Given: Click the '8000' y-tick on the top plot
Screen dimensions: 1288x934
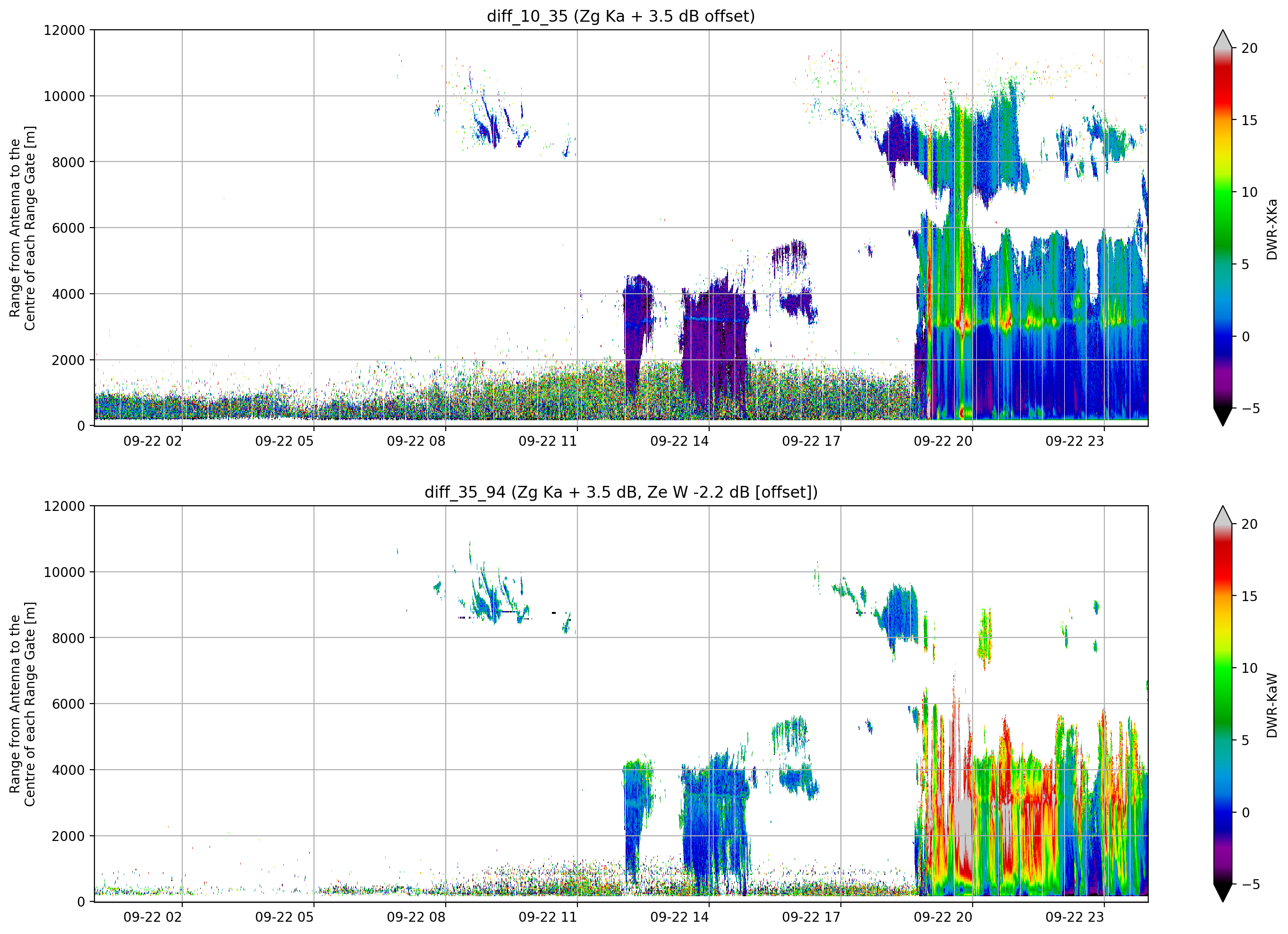Looking at the screenshot, I should (68, 162).
